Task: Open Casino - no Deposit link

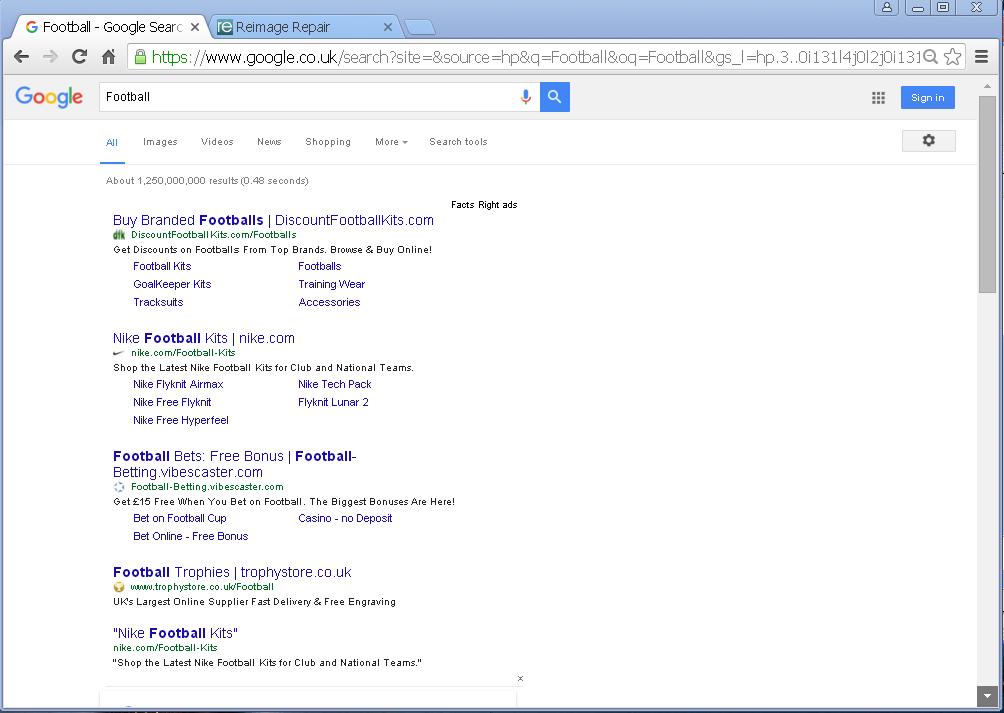Action: [x=345, y=518]
